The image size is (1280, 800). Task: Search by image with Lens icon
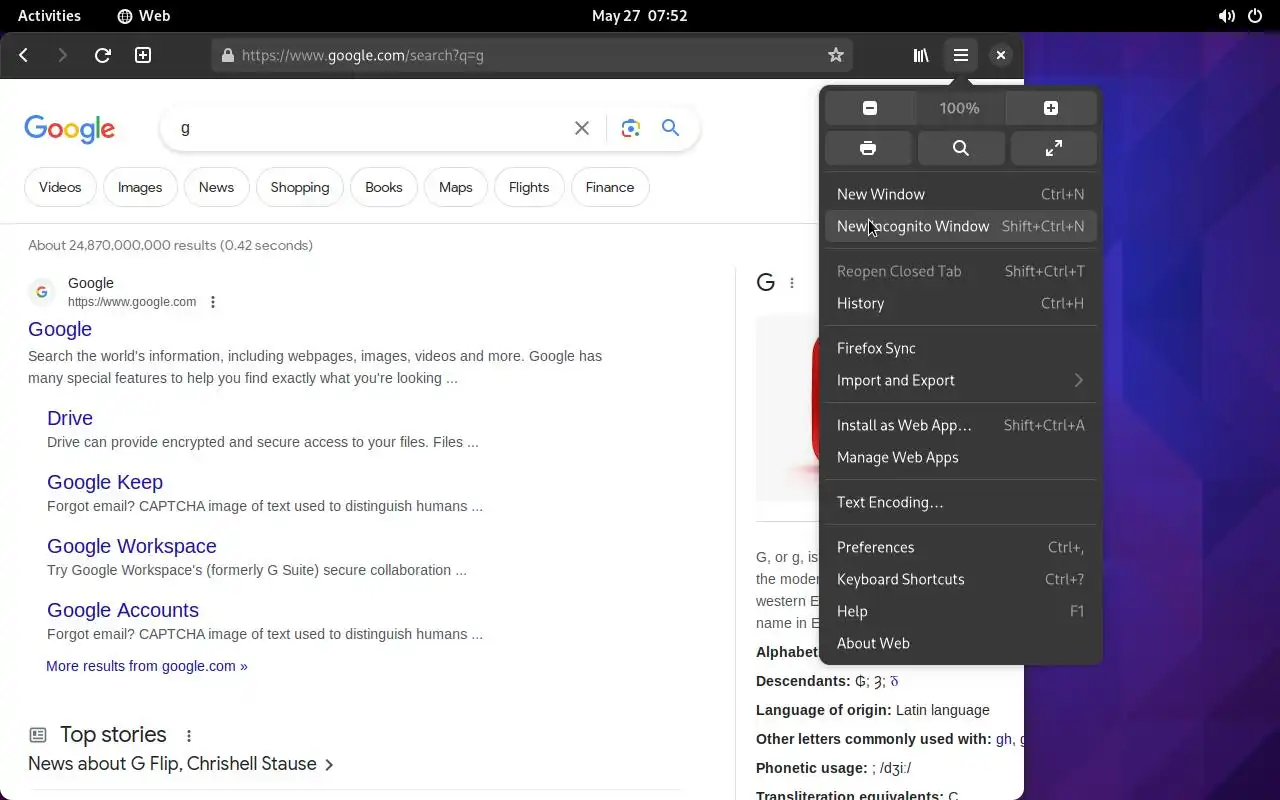[x=630, y=128]
